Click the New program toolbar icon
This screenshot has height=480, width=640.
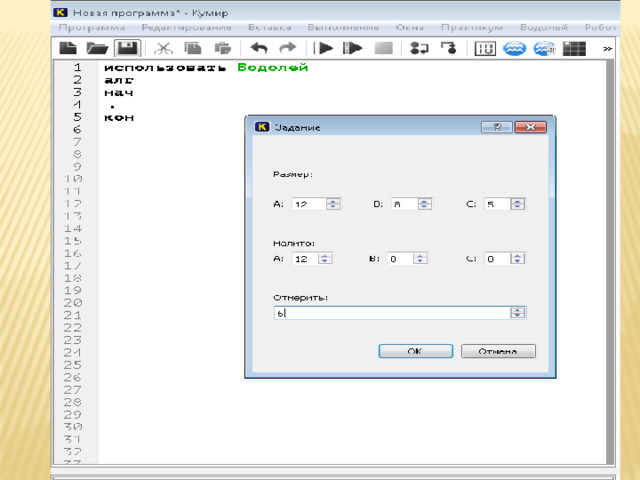(68, 48)
